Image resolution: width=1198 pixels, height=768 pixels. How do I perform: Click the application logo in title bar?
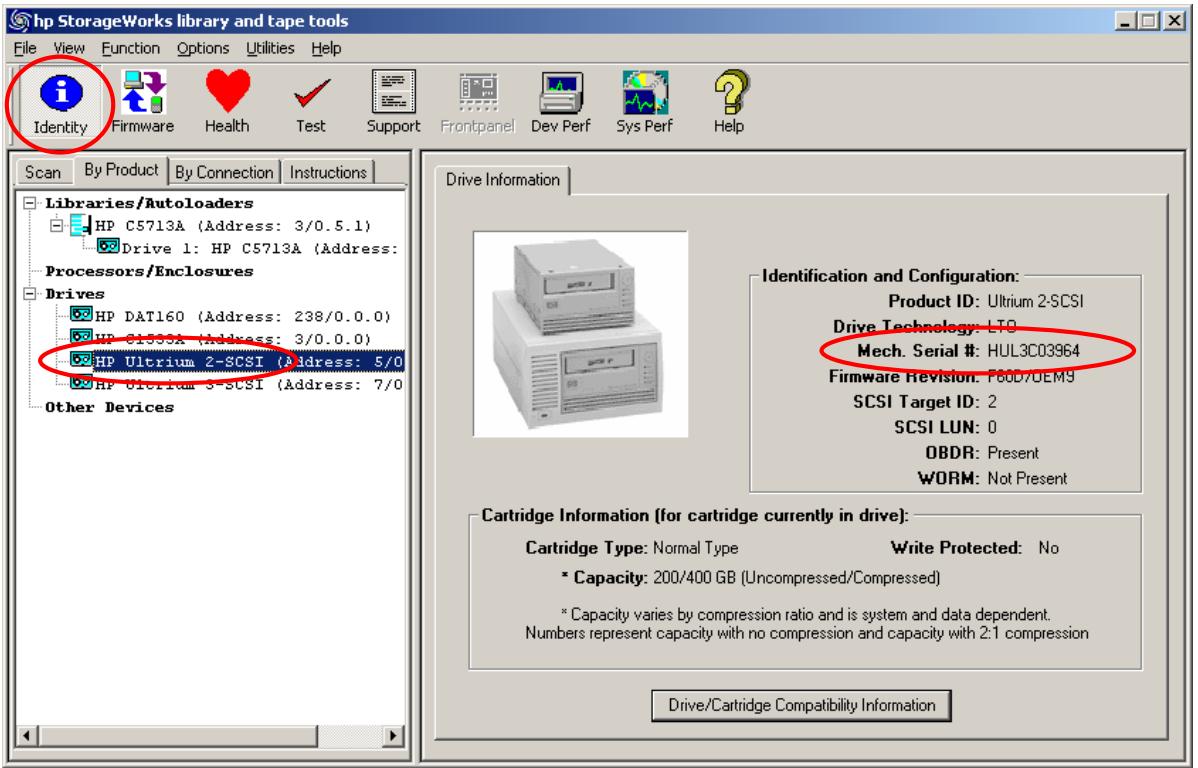18,21
